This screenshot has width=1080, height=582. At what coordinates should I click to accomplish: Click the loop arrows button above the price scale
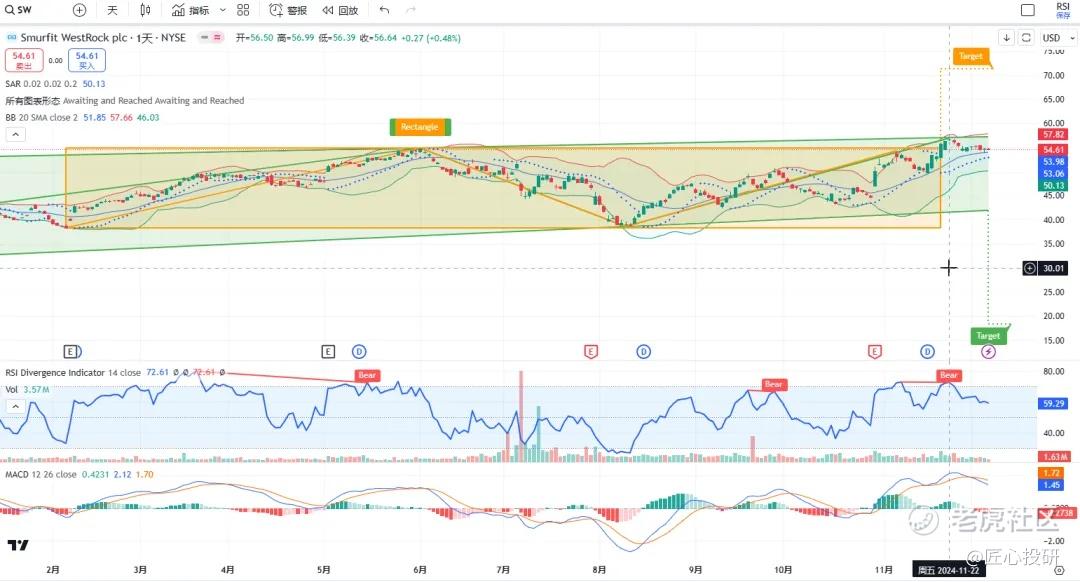1026,37
